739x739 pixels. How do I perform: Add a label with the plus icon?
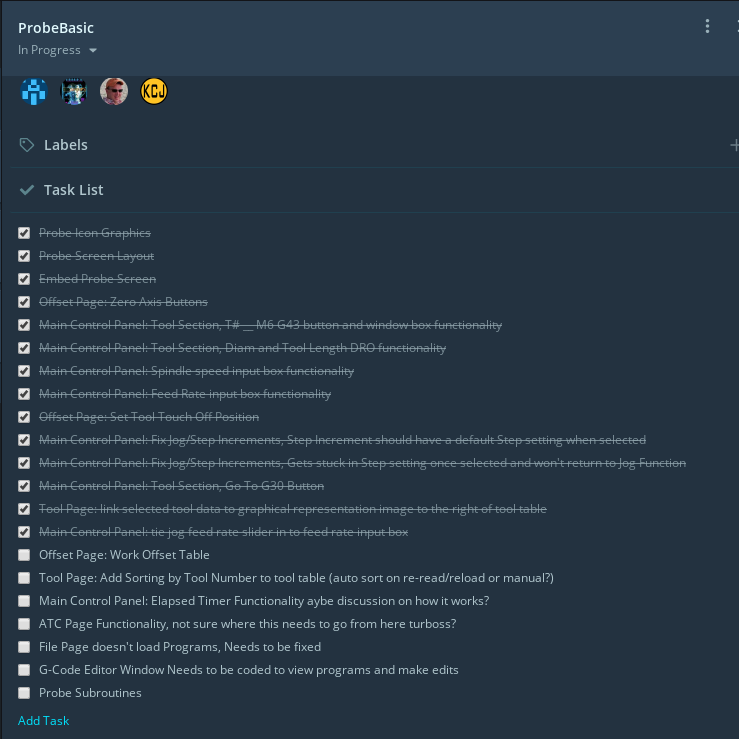pos(734,145)
